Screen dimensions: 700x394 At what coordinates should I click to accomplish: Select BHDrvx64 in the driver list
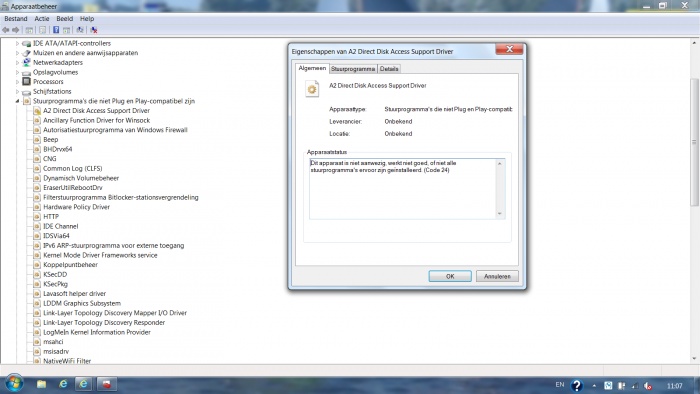58,149
